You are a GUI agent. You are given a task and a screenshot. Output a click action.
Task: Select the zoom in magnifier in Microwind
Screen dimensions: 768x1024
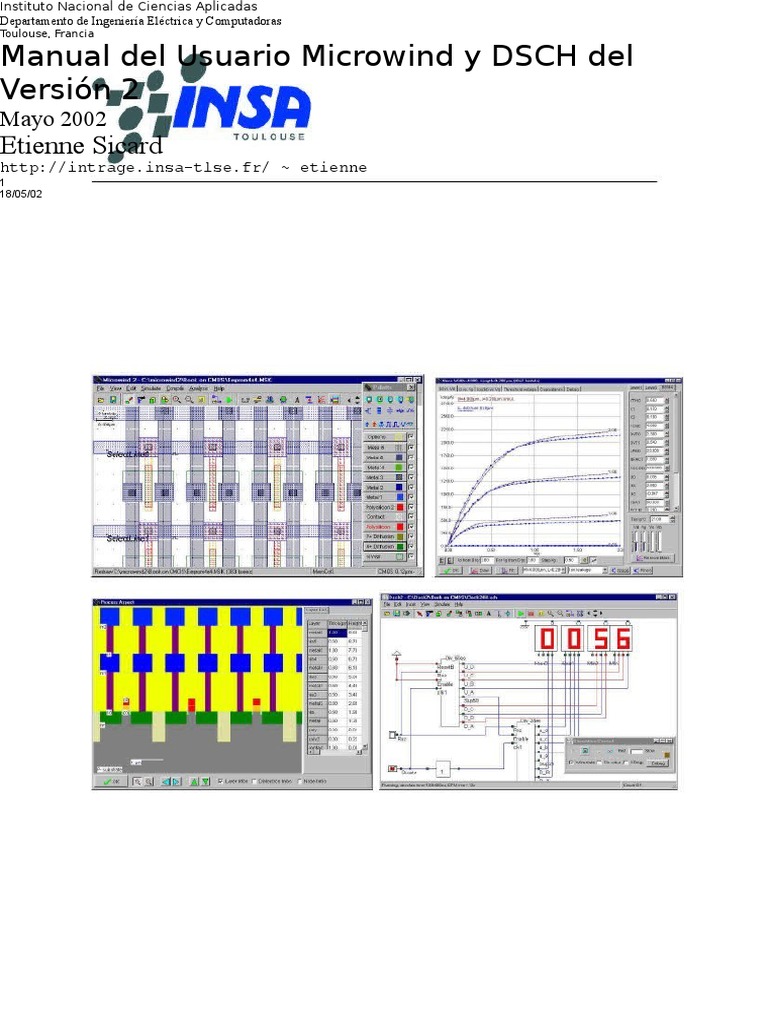[x=176, y=400]
